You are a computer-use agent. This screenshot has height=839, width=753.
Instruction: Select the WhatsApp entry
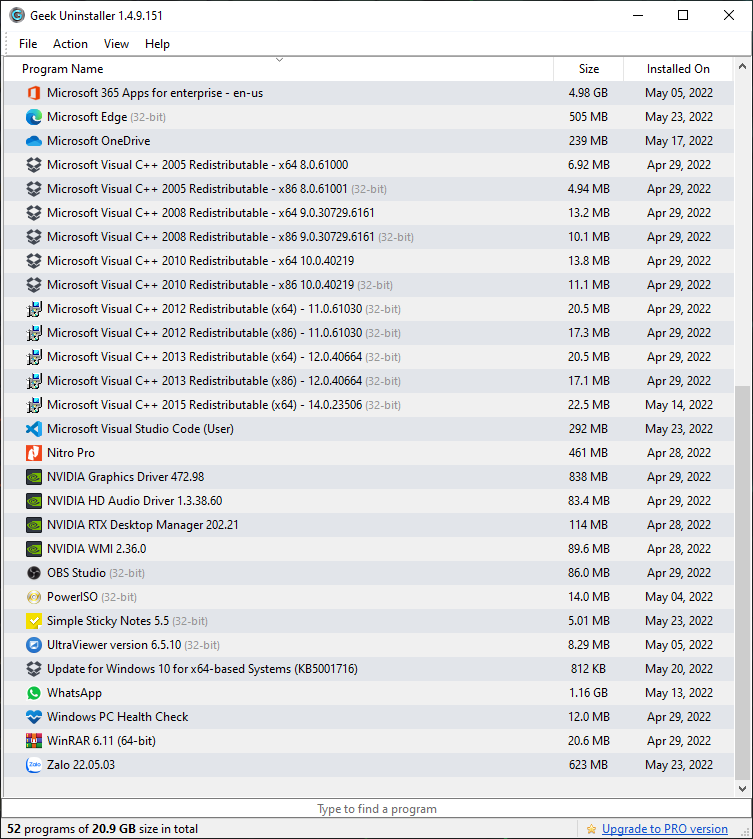point(369,693)
